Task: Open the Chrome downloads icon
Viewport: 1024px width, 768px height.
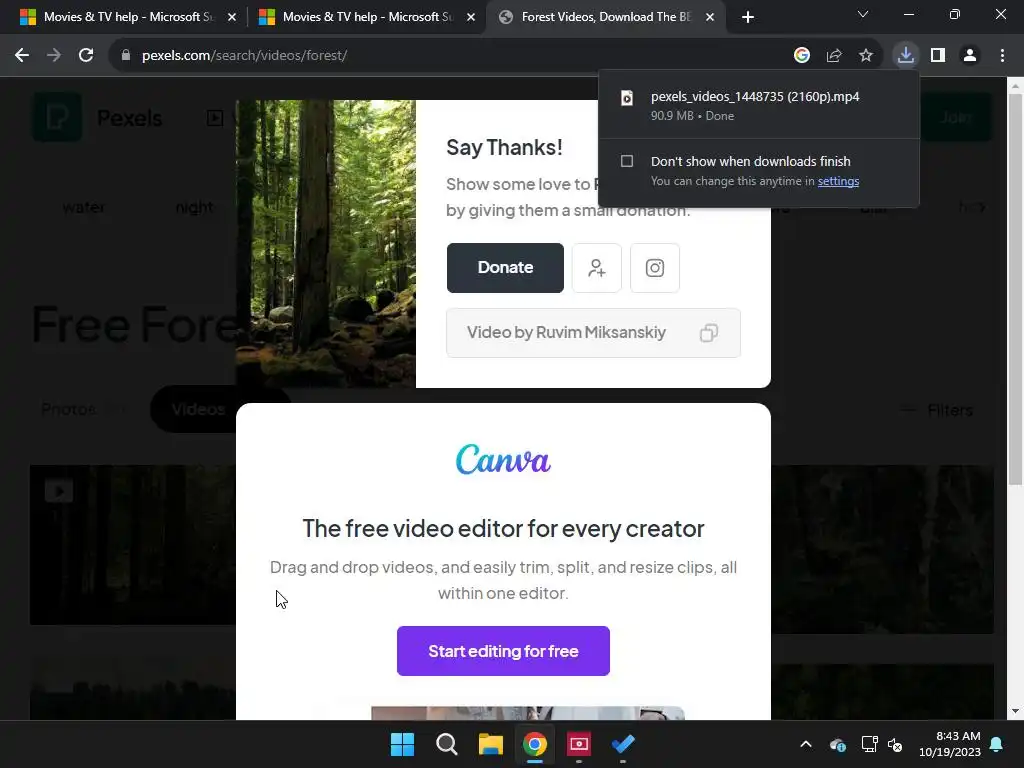Action: [906, 56]
